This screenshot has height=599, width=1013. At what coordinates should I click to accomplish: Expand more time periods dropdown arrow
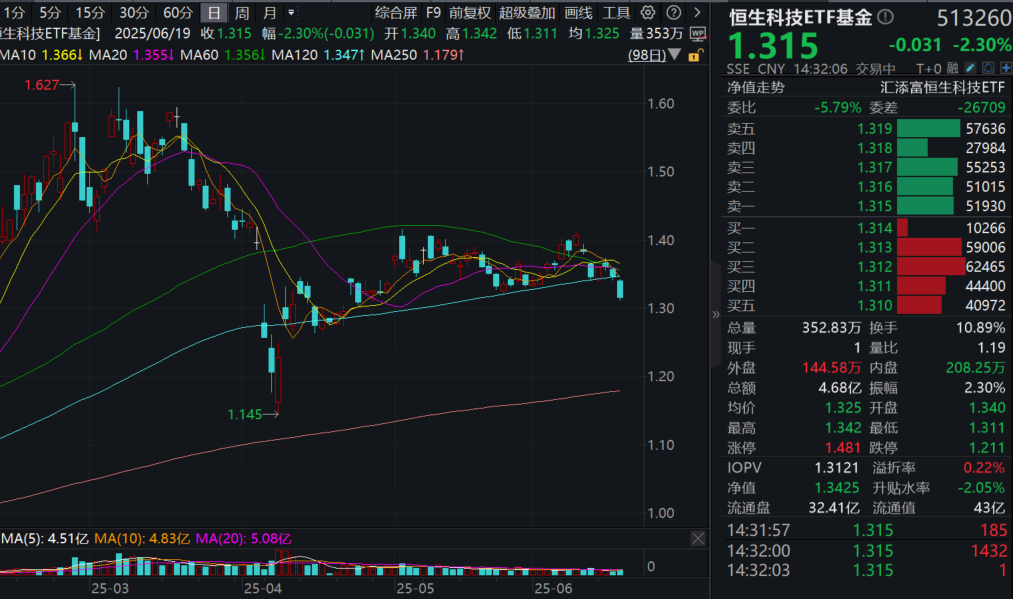291,13
